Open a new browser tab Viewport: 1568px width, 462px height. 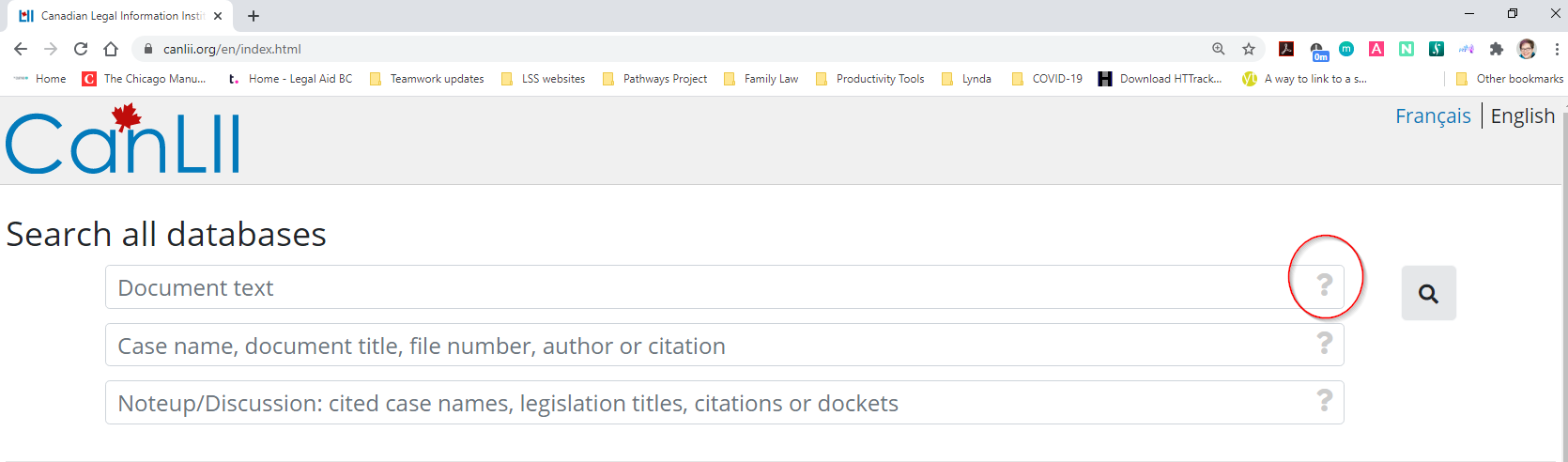(254, 16)
